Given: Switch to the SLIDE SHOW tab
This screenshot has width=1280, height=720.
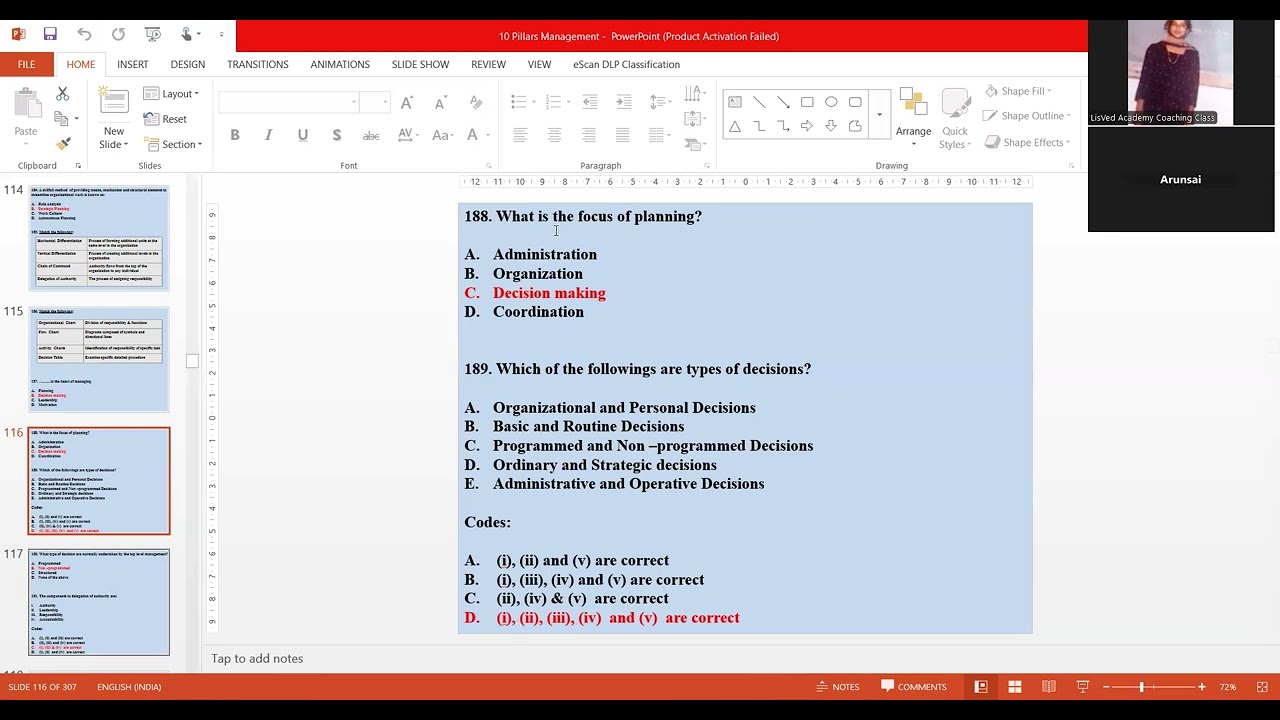Looking at the screenshot, I should coord(420,64).
